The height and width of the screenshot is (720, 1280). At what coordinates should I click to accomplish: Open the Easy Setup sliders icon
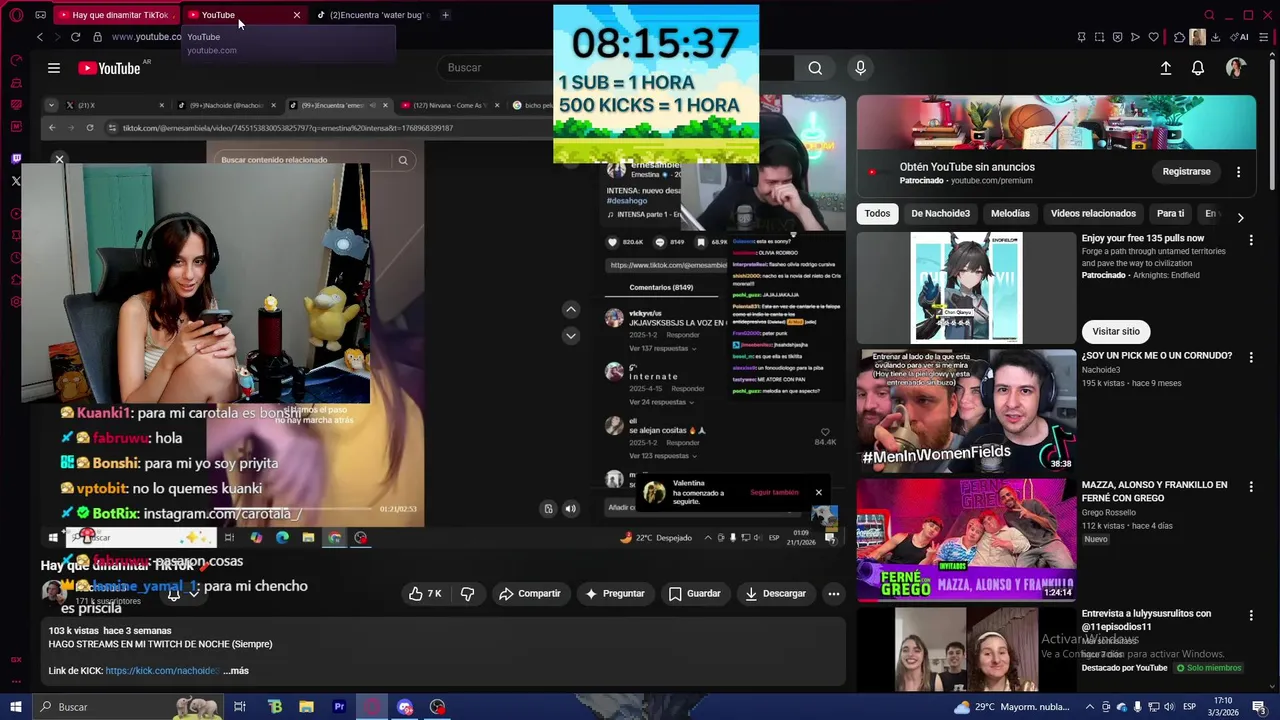tap(1265, 37)
